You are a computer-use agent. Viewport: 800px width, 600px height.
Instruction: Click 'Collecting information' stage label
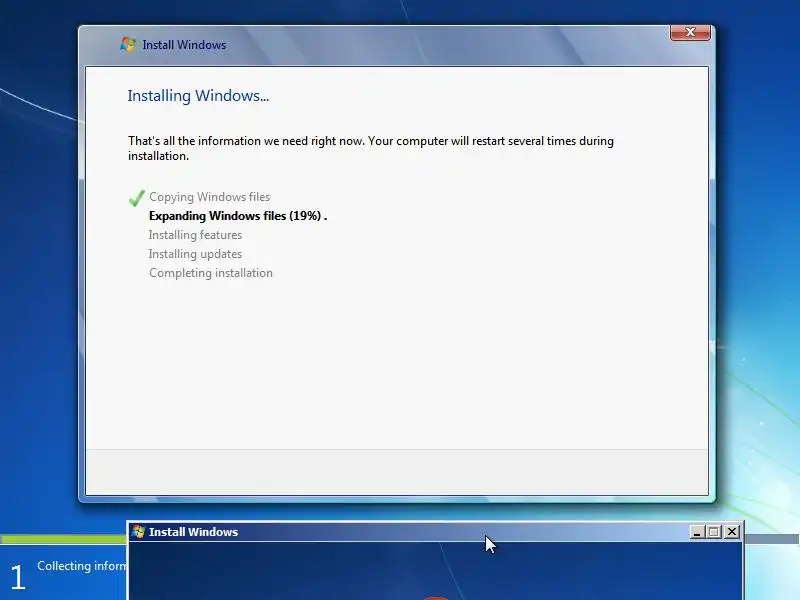click(x=82, y=566)
